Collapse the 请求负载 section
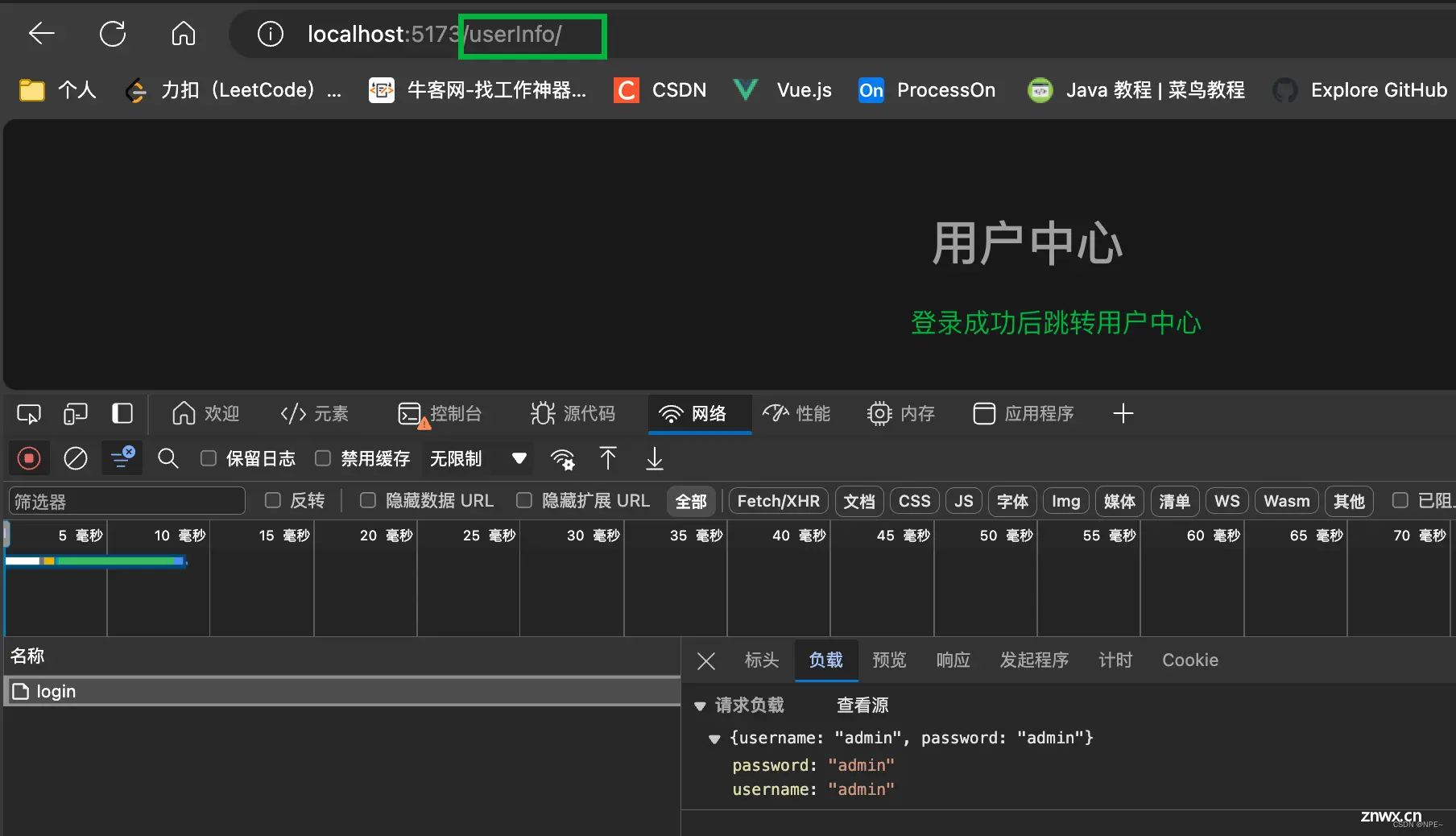The image size is (1456, 836). [x=700, y=706]
